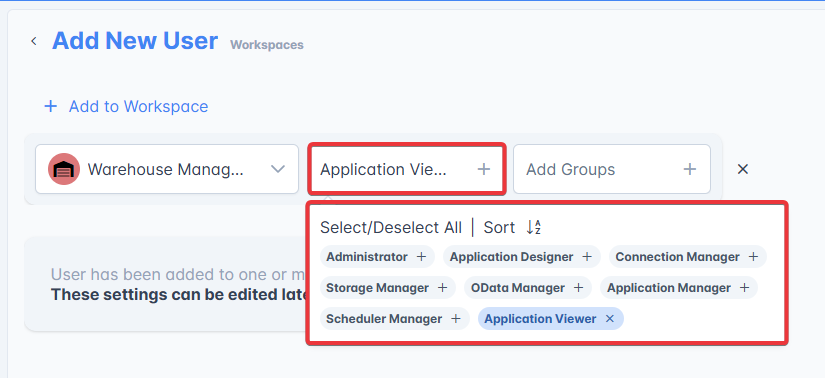This screenshot has width=825, height=378.
Task: Select the Connection Manager role chip
Action: [688, 257]
